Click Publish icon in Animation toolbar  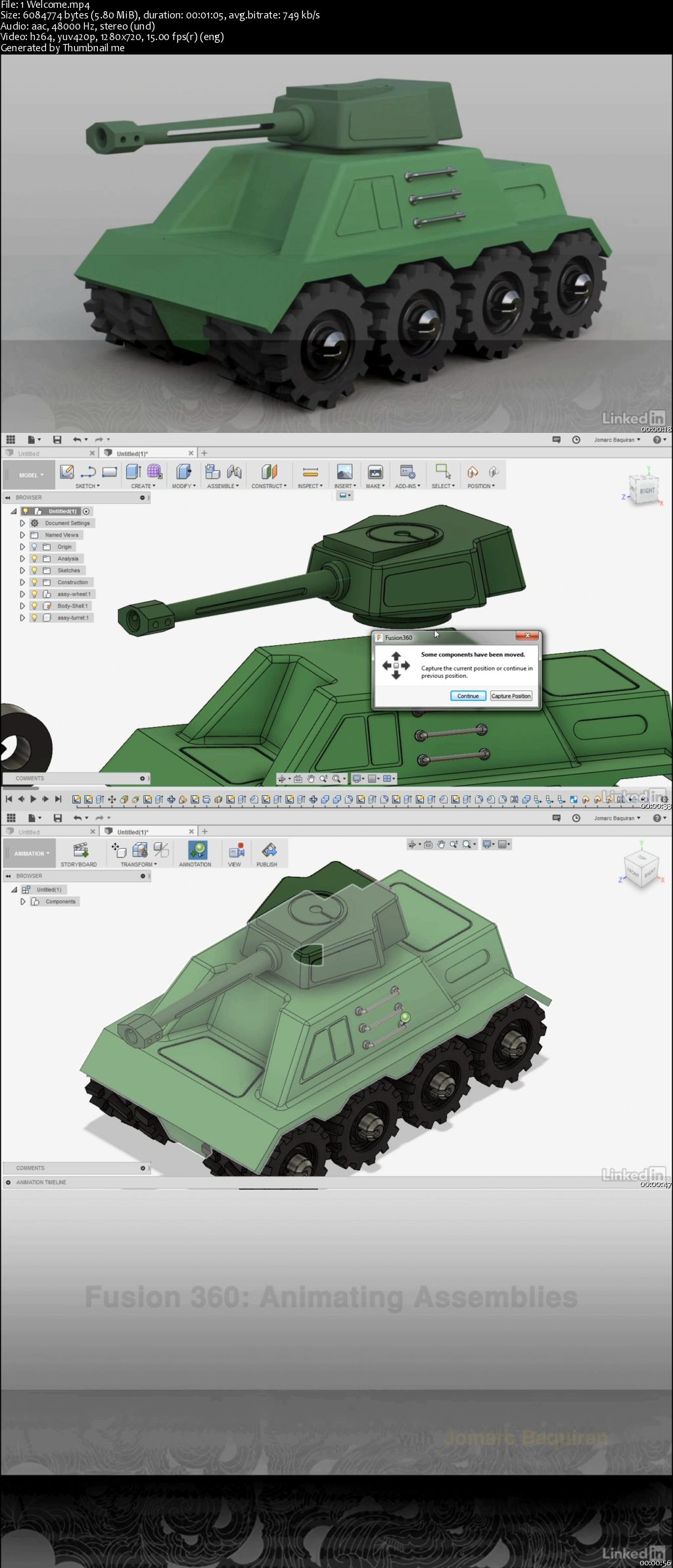[x=269, y=850]
